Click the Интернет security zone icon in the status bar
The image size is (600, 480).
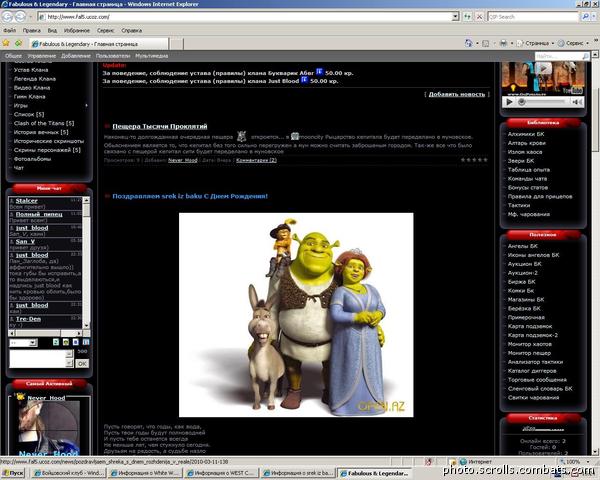click(463, 462)
